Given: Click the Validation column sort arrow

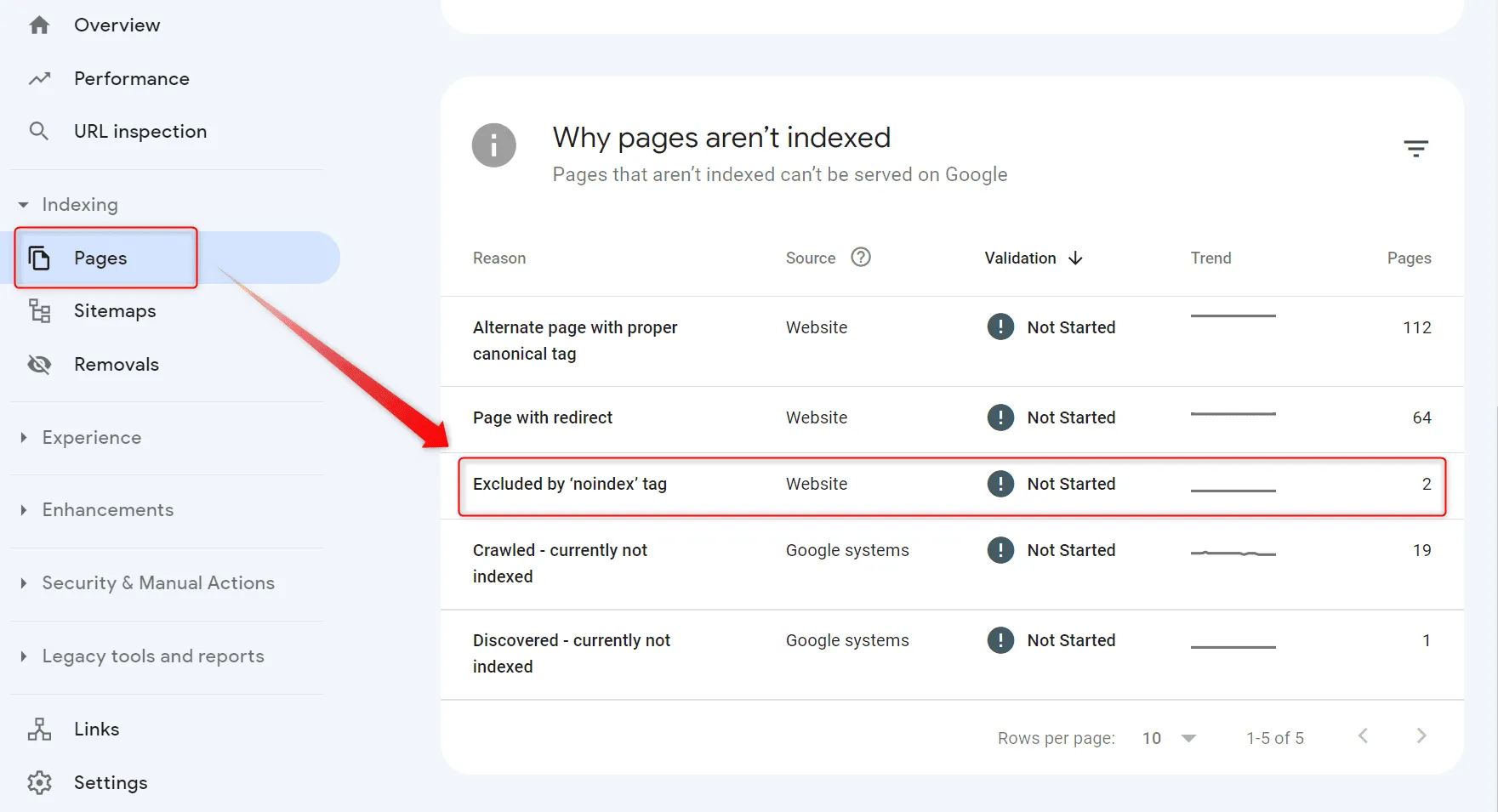Looking at the screenshot, I should point(1075,258).
